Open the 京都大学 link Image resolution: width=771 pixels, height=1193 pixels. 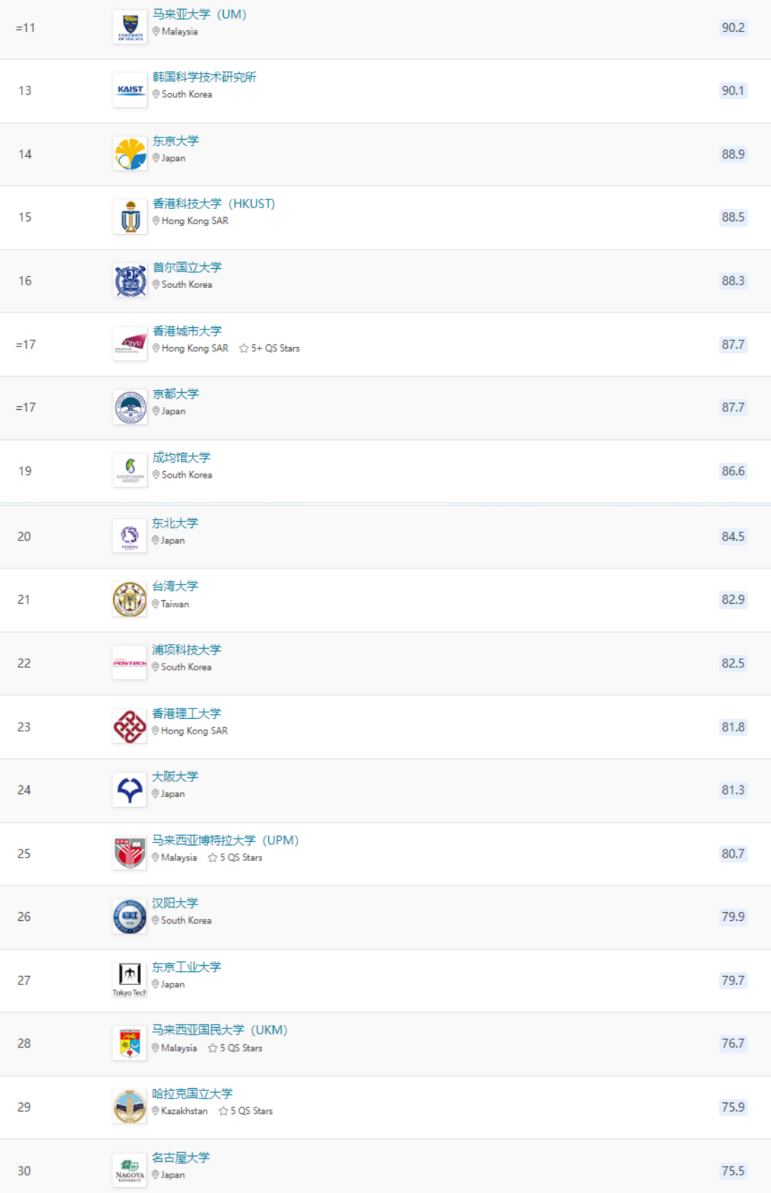pos(176,394)
